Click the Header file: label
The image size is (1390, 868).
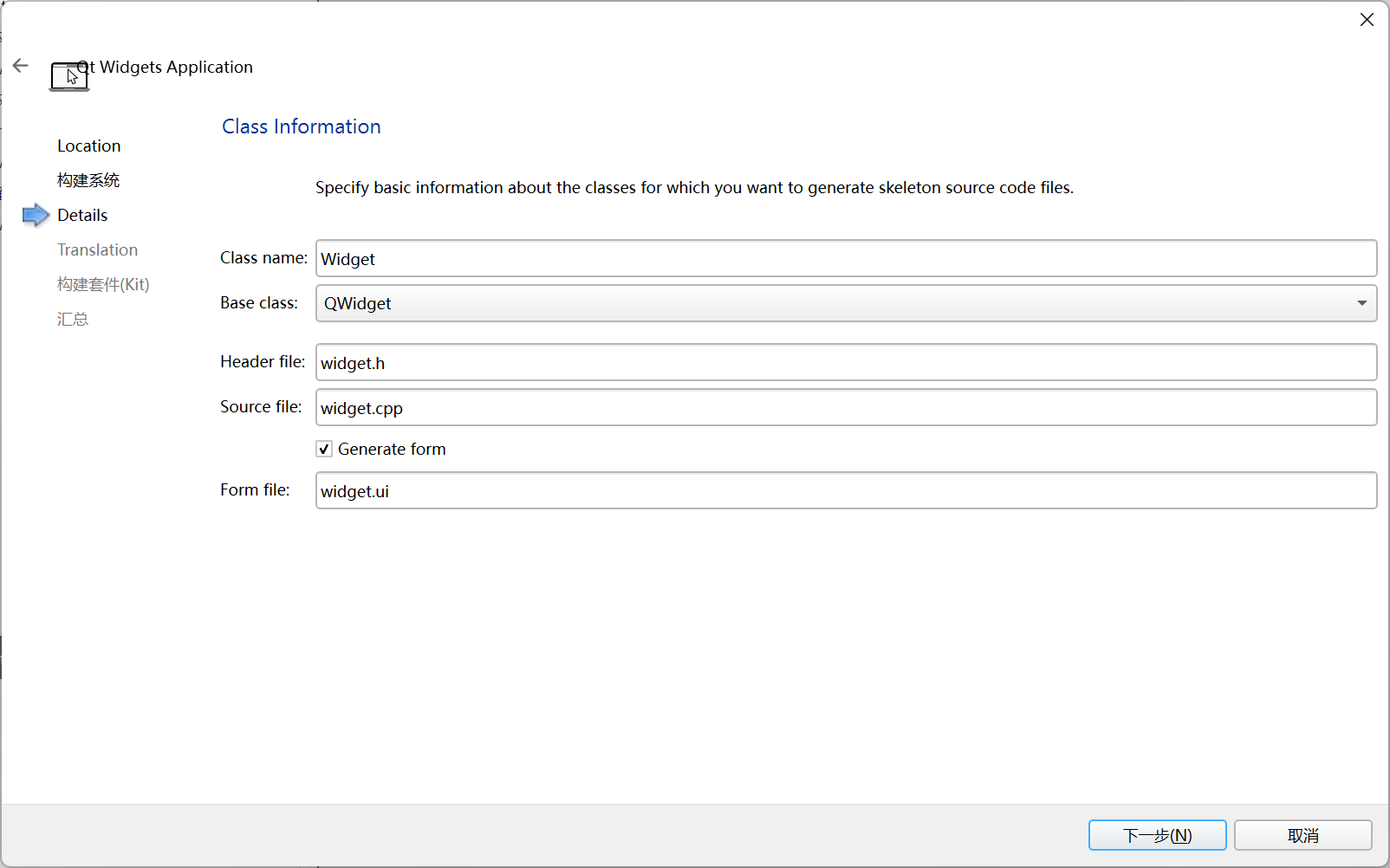tap(263, 361)
